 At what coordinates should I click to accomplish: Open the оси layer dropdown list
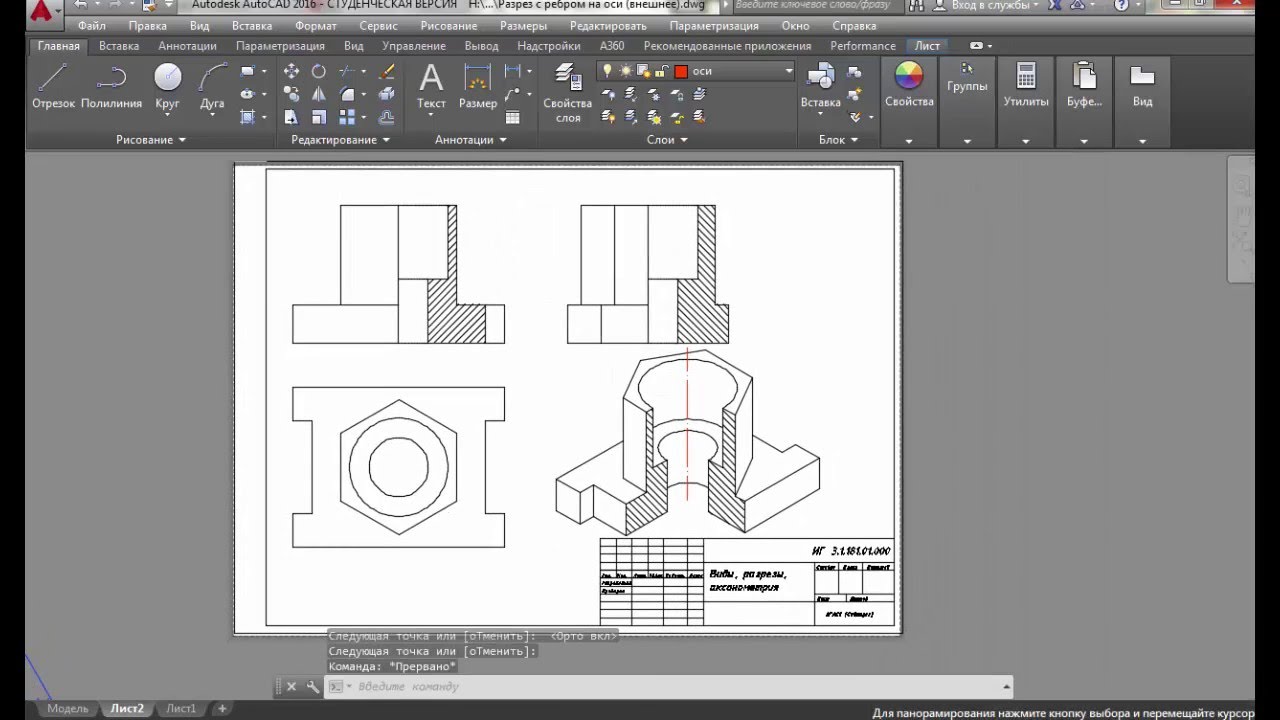click(788, 71)
